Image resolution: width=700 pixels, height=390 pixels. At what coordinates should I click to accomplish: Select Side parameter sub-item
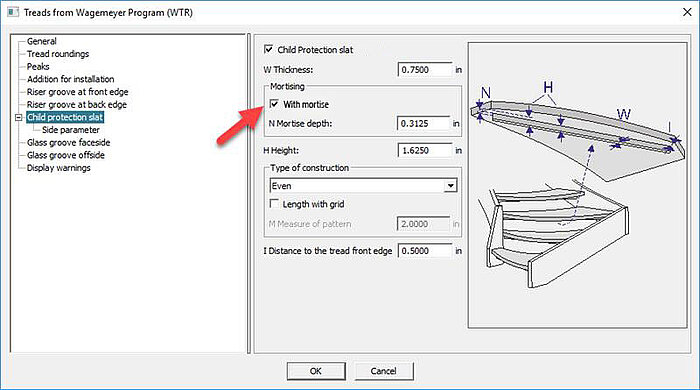click(x=71, y=130)
